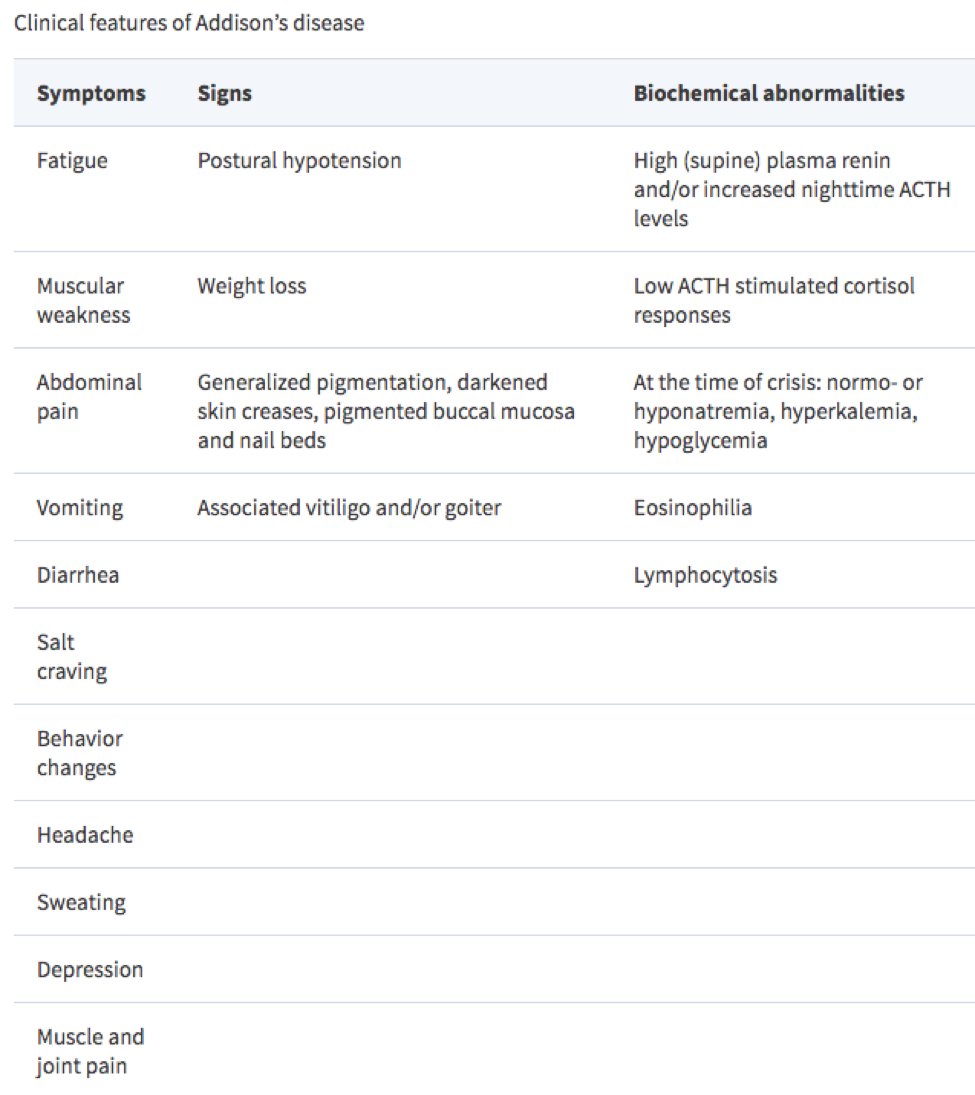Select the Fatigue symptom cell
This screenshot has height=1095, width=975.
click(72, 161)
